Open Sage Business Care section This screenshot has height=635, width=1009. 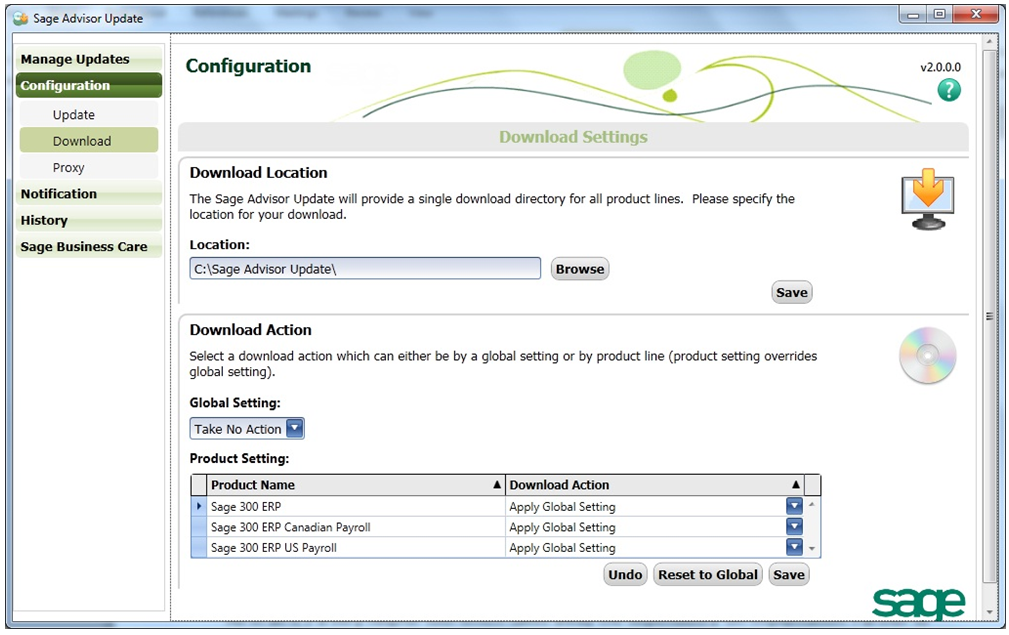point(89,246)
